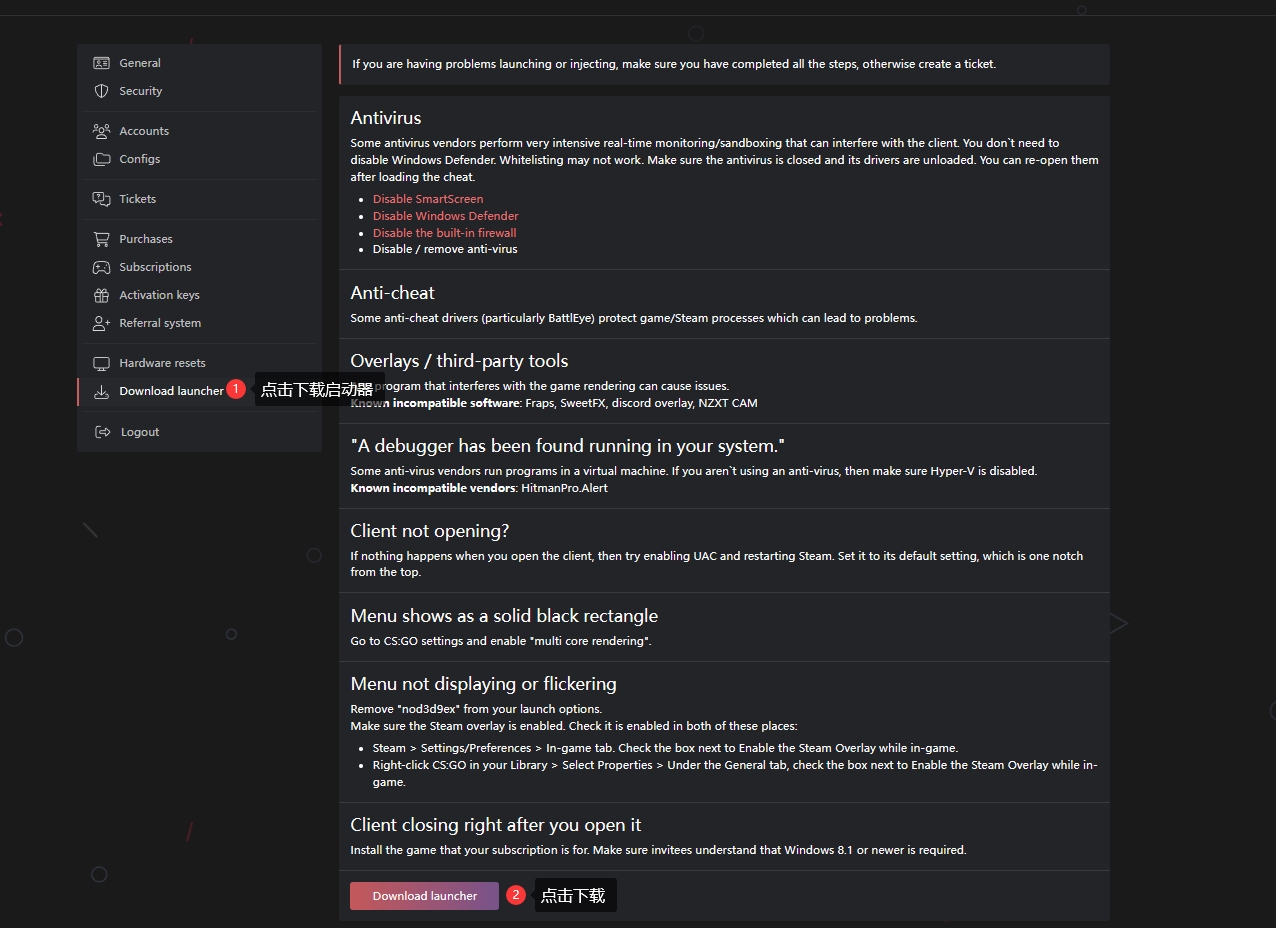Click the Purchases shopping cart icon

pyautogui.click(x=101, y=239)
